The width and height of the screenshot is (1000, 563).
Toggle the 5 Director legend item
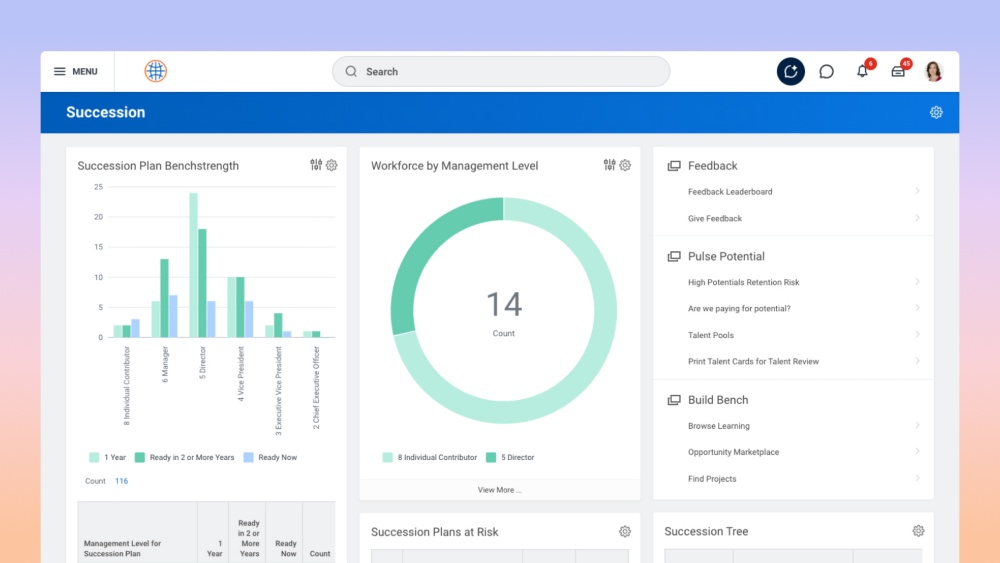[512, 457]
